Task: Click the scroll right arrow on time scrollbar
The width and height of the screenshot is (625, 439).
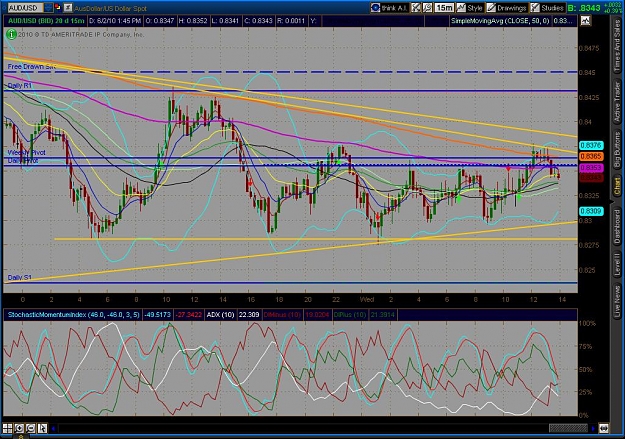Action: tap(593, 429)
